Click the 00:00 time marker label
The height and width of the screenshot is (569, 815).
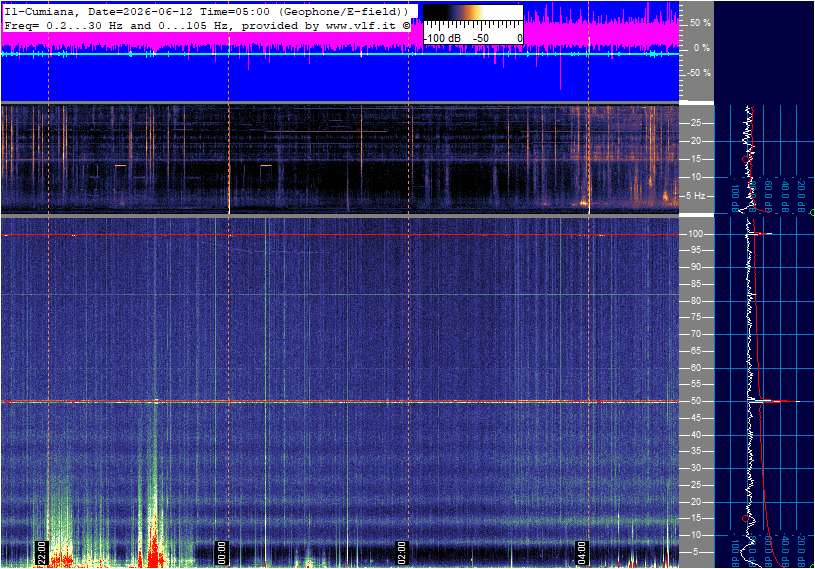[221, 553]
